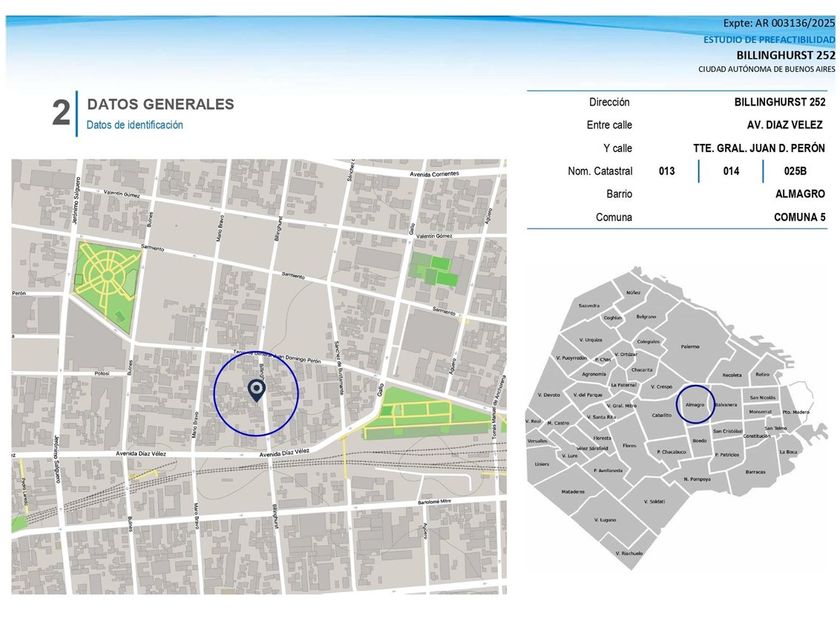Click the 'Y calle' label
The height and width of the screenshot is (630, 840).
click(618, 148)
